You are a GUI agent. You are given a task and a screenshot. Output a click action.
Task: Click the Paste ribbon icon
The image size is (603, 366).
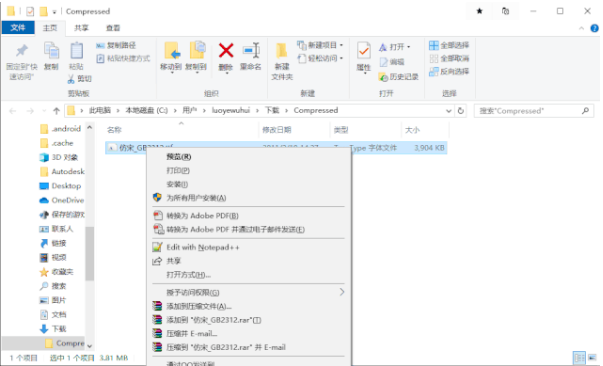[x=77, y=51]
